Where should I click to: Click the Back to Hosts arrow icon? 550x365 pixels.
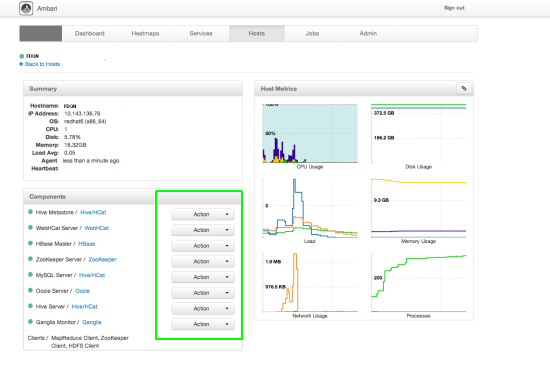click(x=21, y=64)
